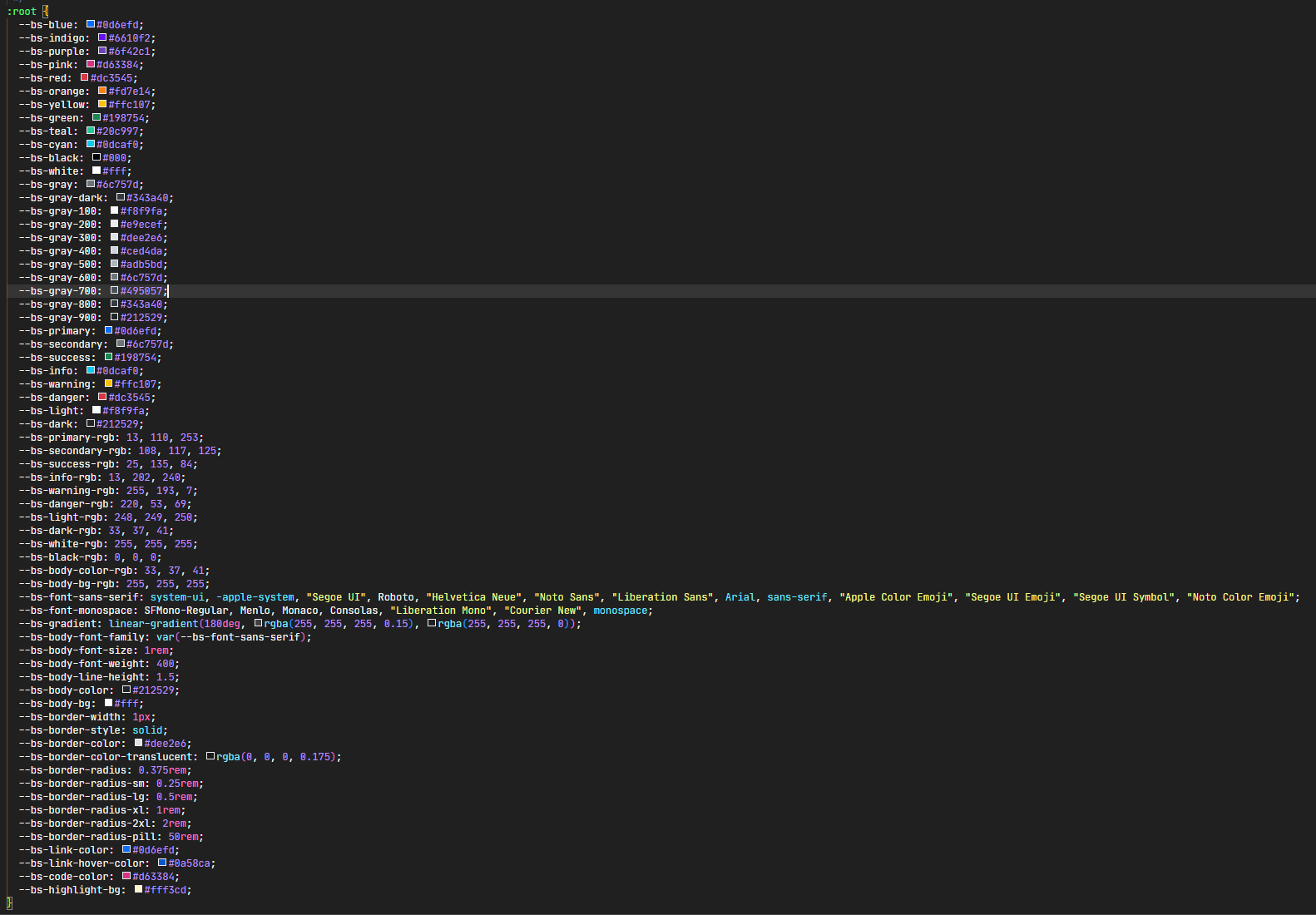Click the 400 font-weight value
Screen dimensions: 1316x915
(166, 664)
